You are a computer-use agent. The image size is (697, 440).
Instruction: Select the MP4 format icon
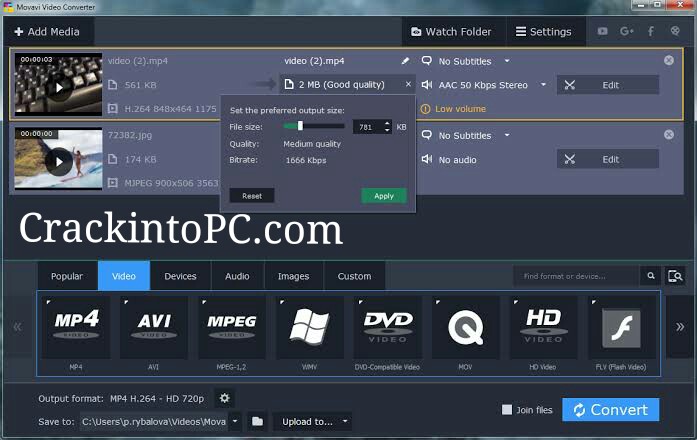point(76,328)
